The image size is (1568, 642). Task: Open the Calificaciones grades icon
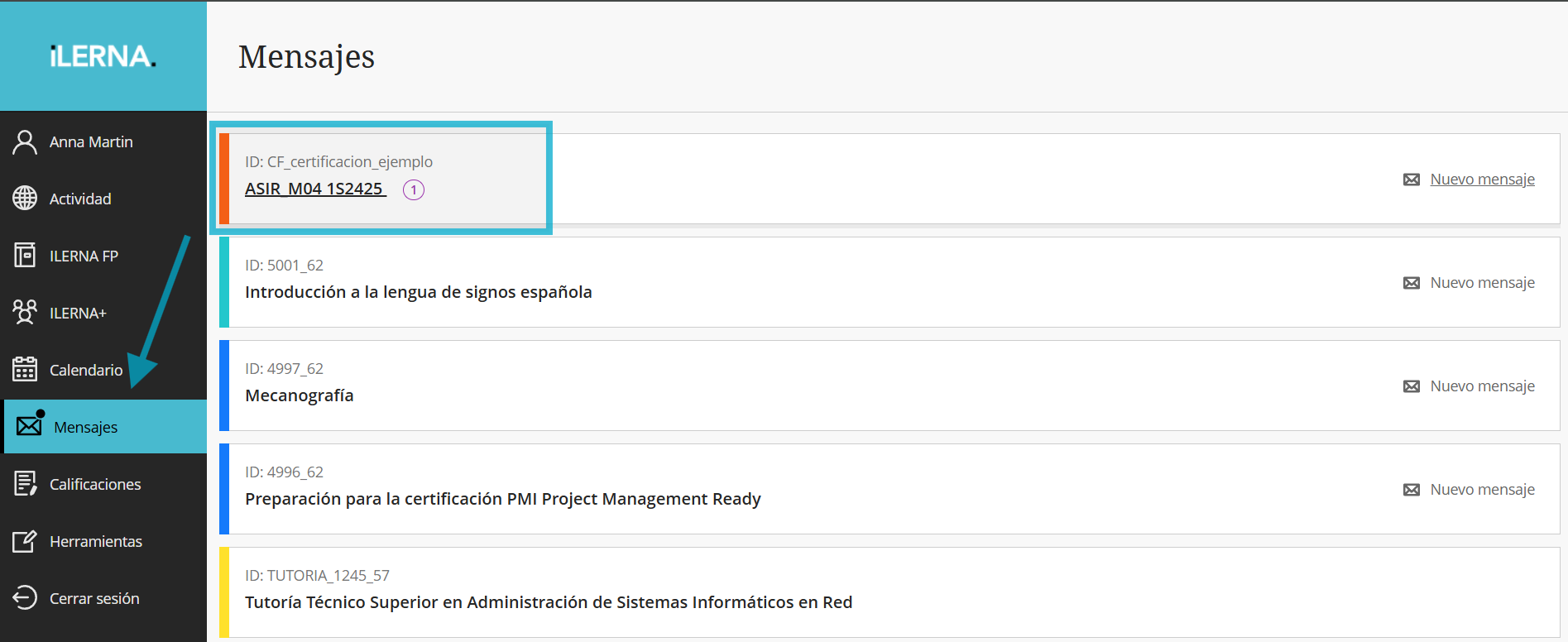[25, 484]
